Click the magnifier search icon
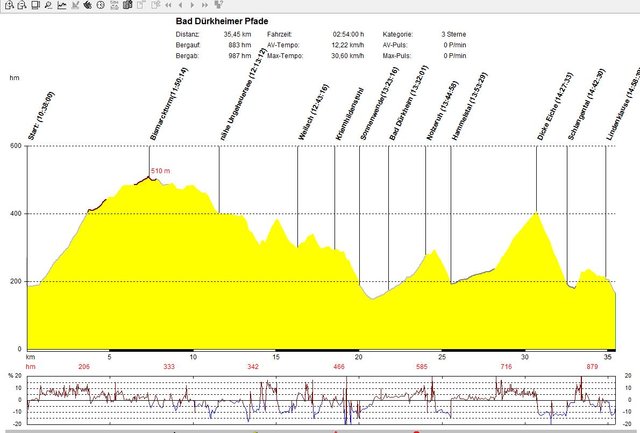The image size is (640, 433). point(49,5)
